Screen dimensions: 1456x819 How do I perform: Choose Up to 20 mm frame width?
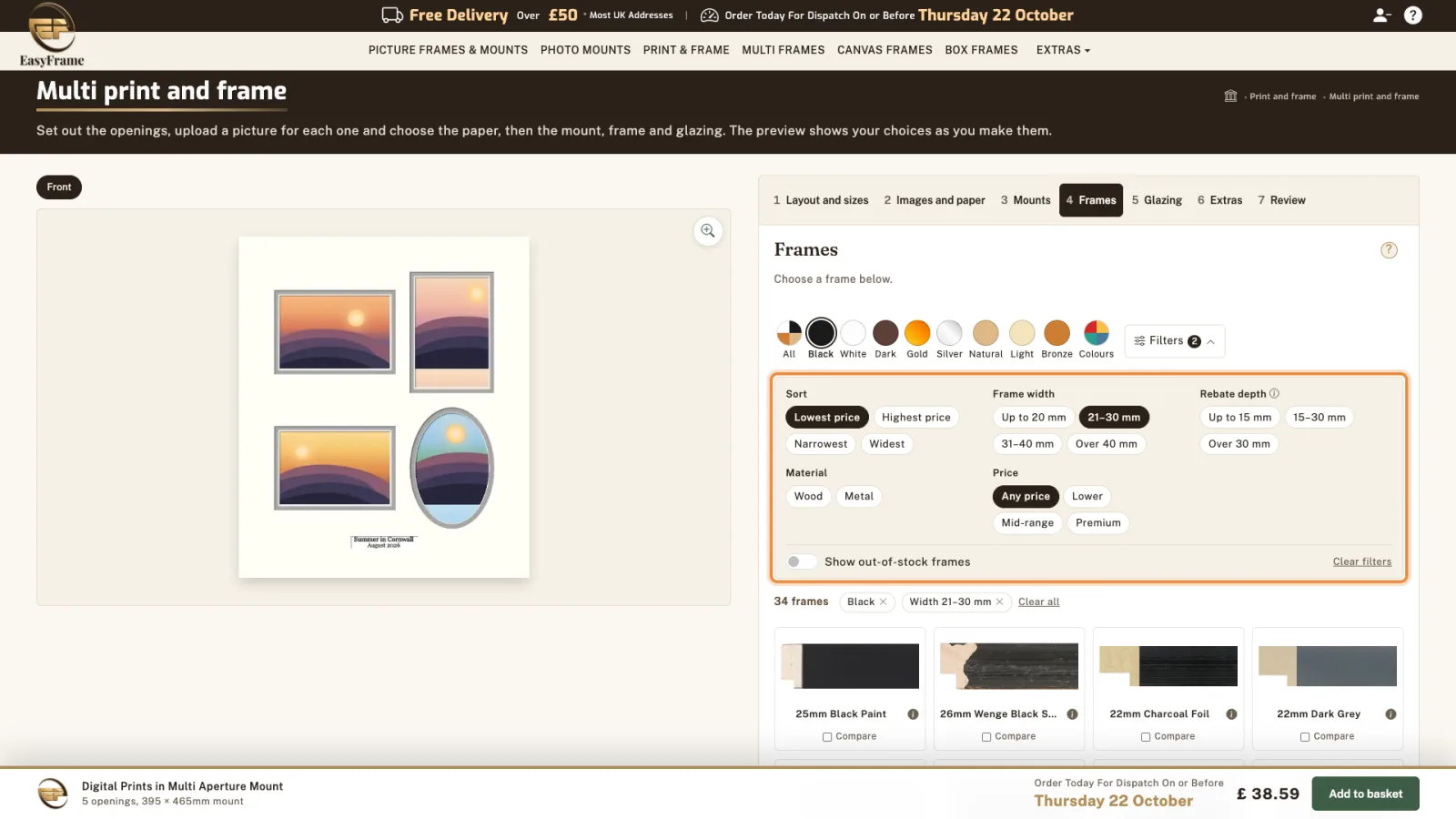click(1033, 418)
